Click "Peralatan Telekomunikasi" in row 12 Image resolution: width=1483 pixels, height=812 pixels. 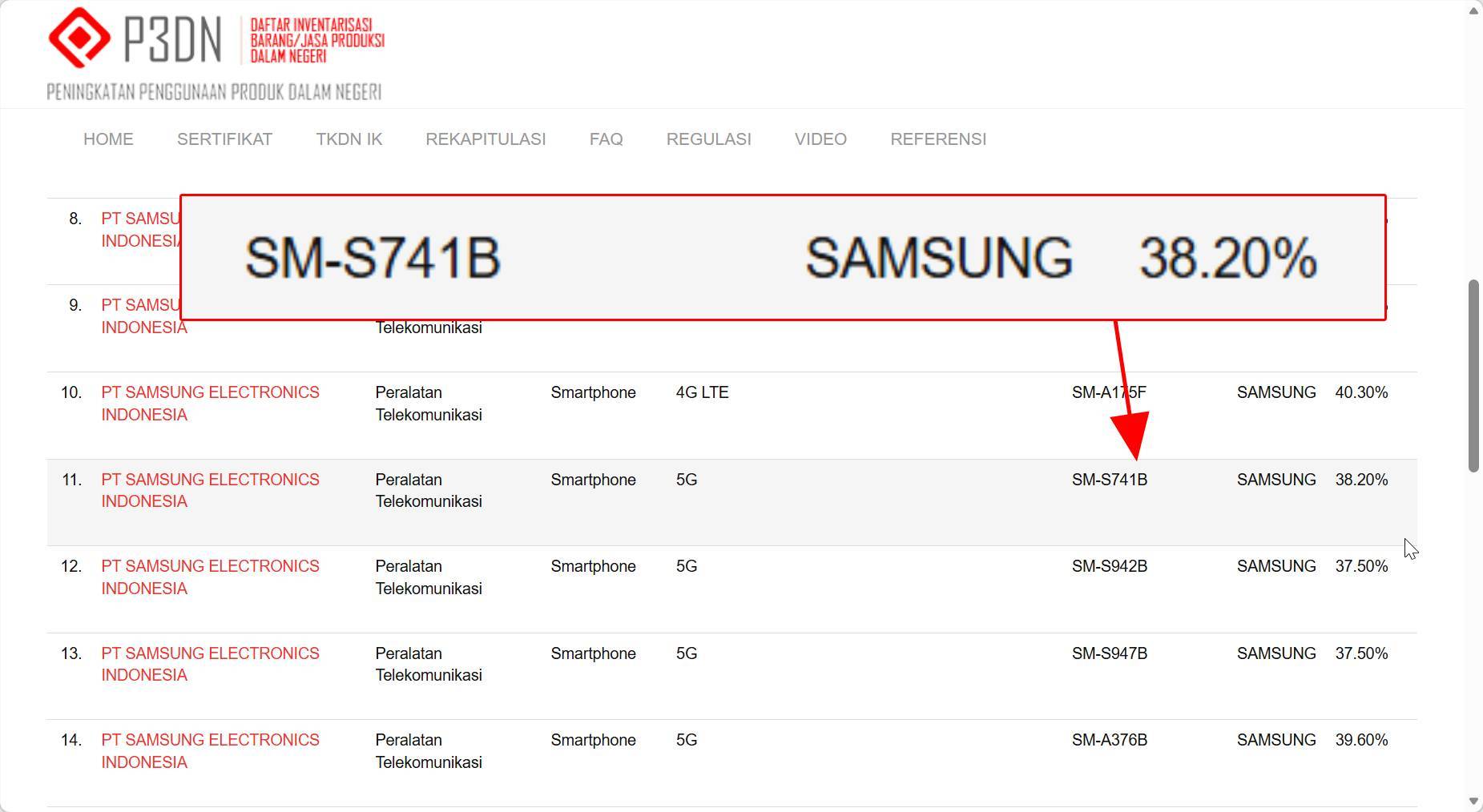(x=429, y=577)
